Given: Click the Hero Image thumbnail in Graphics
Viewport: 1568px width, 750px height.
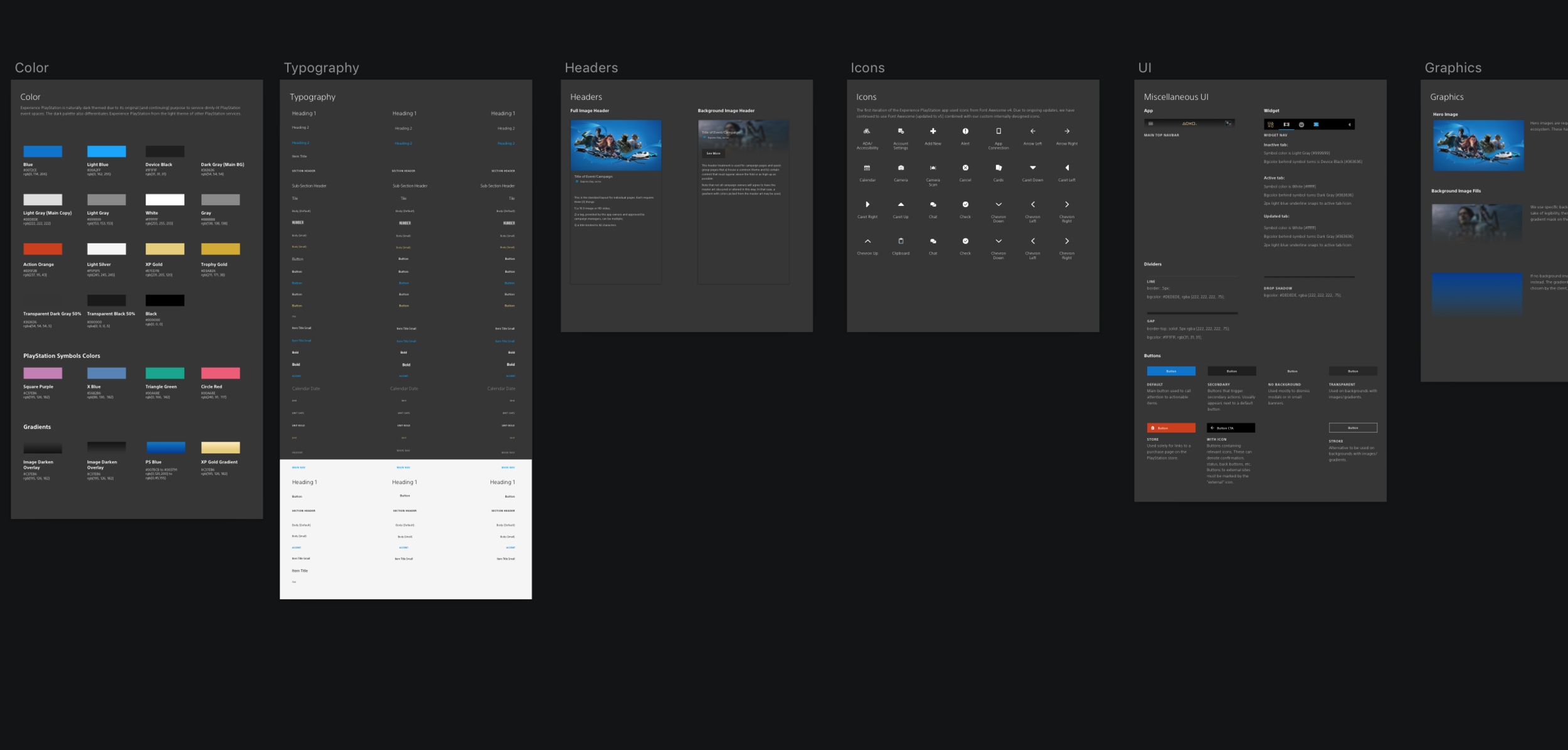Looking at the screenshot, I should tap(1478, 146).
